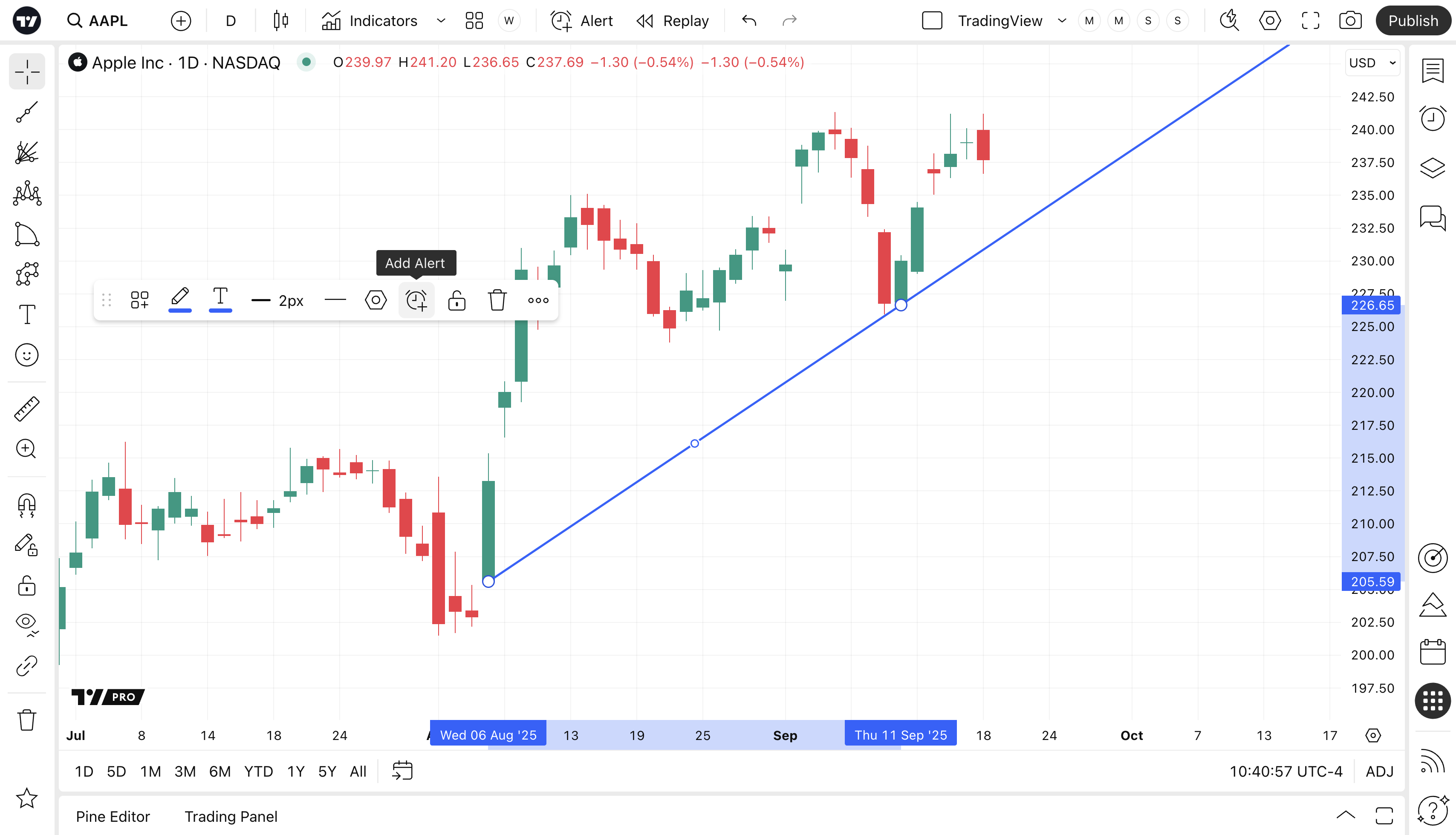Expand the USD currency dropdown
This screenshot has width=1456, height=835.
tap(1373, 63)
